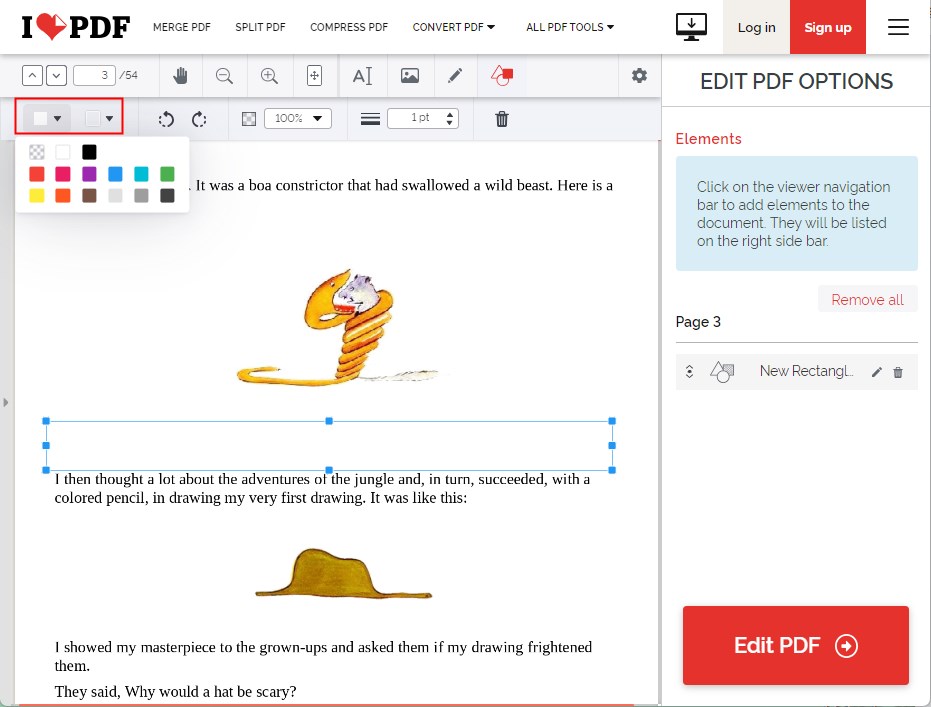
Task: Pick red color swatch
Action: [x=37, y=174]
